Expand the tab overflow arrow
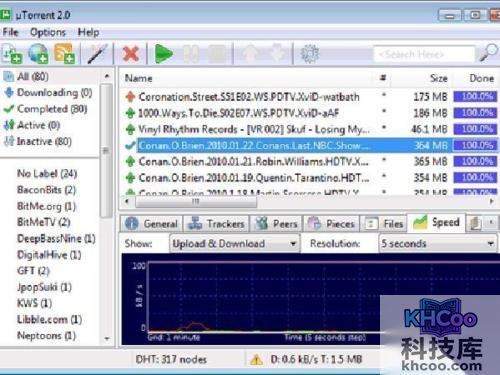Viewport: 500px width, 375px height. pos(491,223)
